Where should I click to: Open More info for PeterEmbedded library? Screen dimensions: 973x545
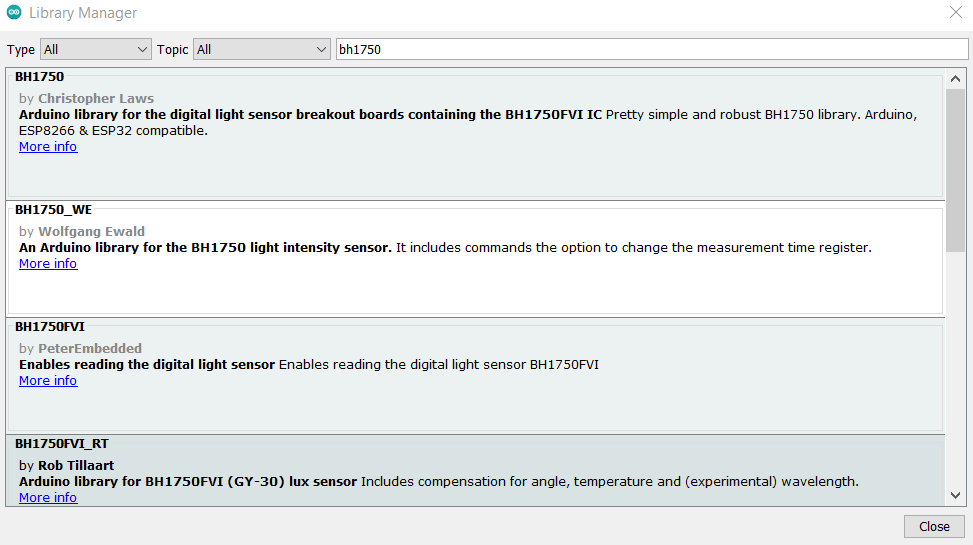coord(48,381)
